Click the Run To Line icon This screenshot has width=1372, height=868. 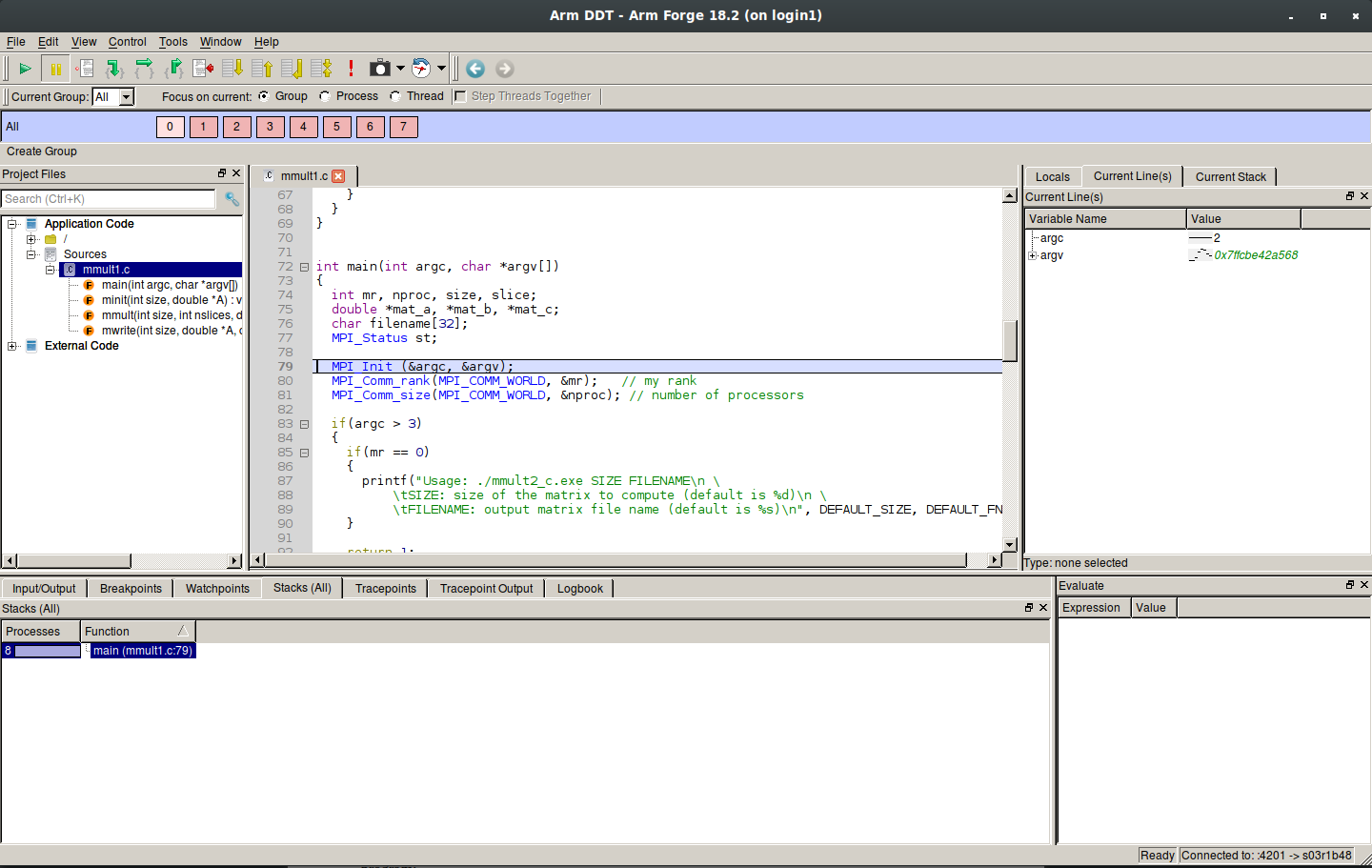click(203, 69)
